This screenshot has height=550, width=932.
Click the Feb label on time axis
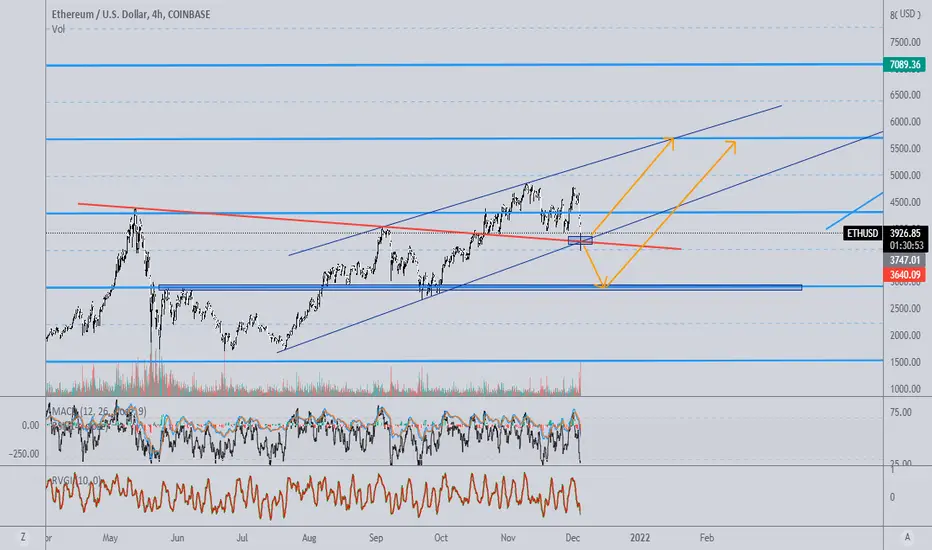tap(706, 538)
